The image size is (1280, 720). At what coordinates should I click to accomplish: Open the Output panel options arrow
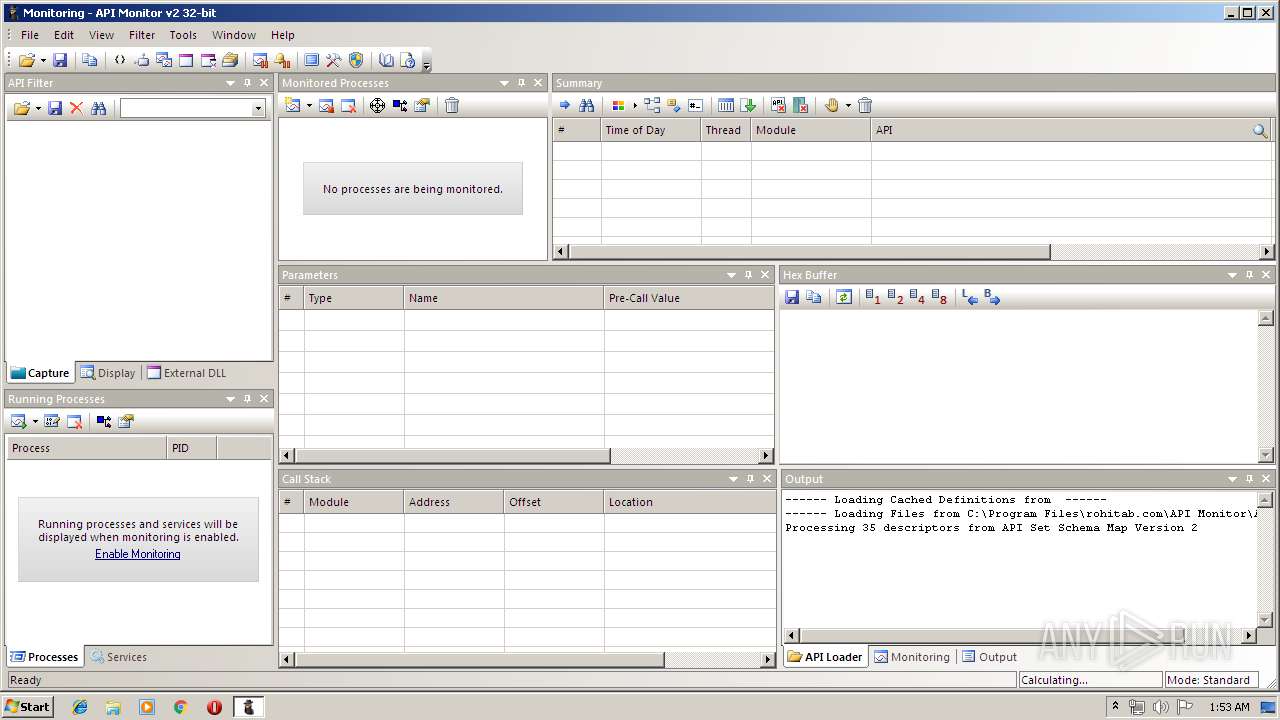pos(1232,479)
